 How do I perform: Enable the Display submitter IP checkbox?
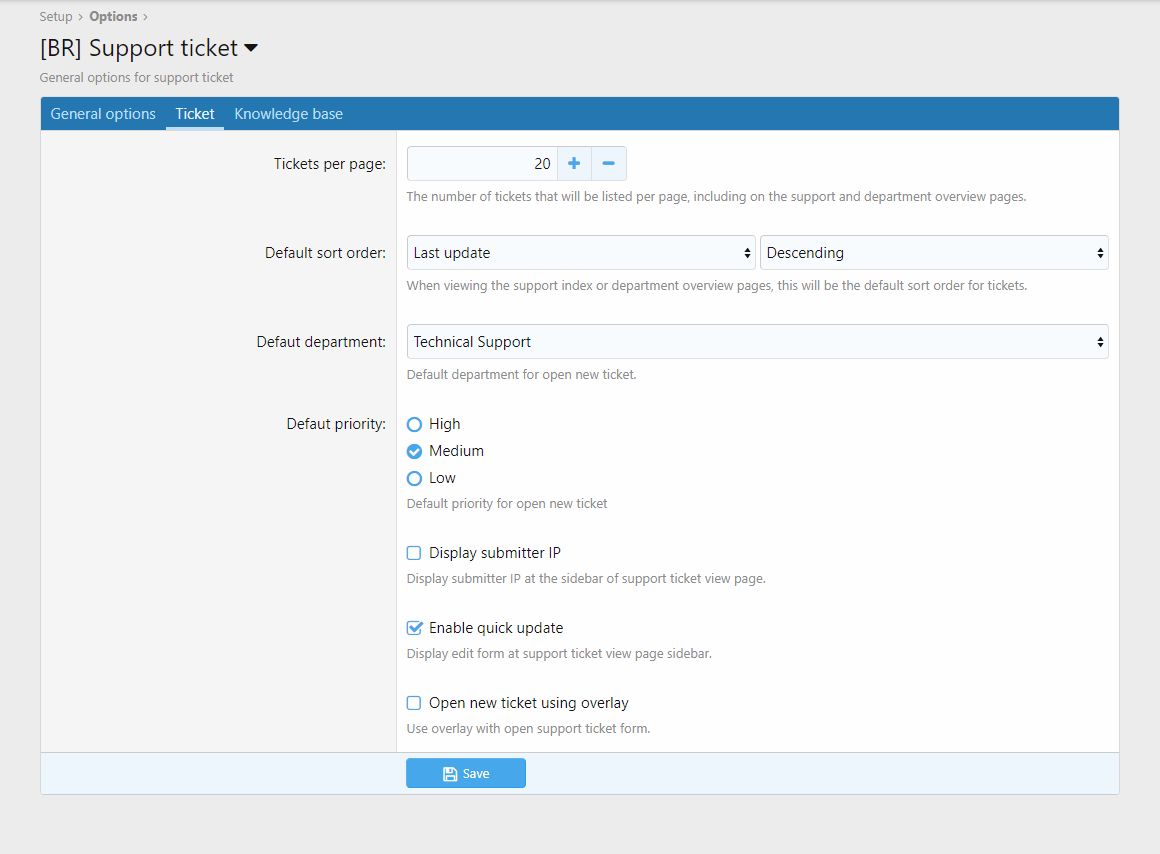414,553
